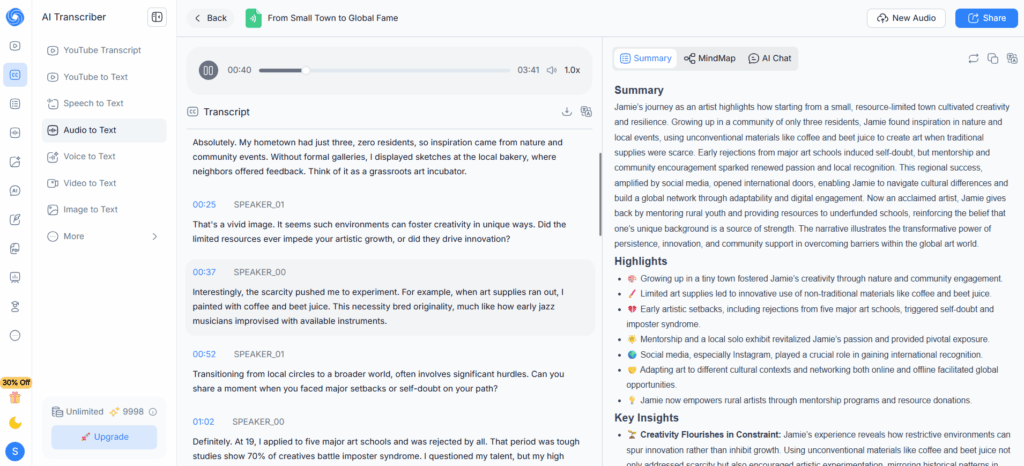
Task: Translate the transcript with the translate icon
Action: point(586,112)
